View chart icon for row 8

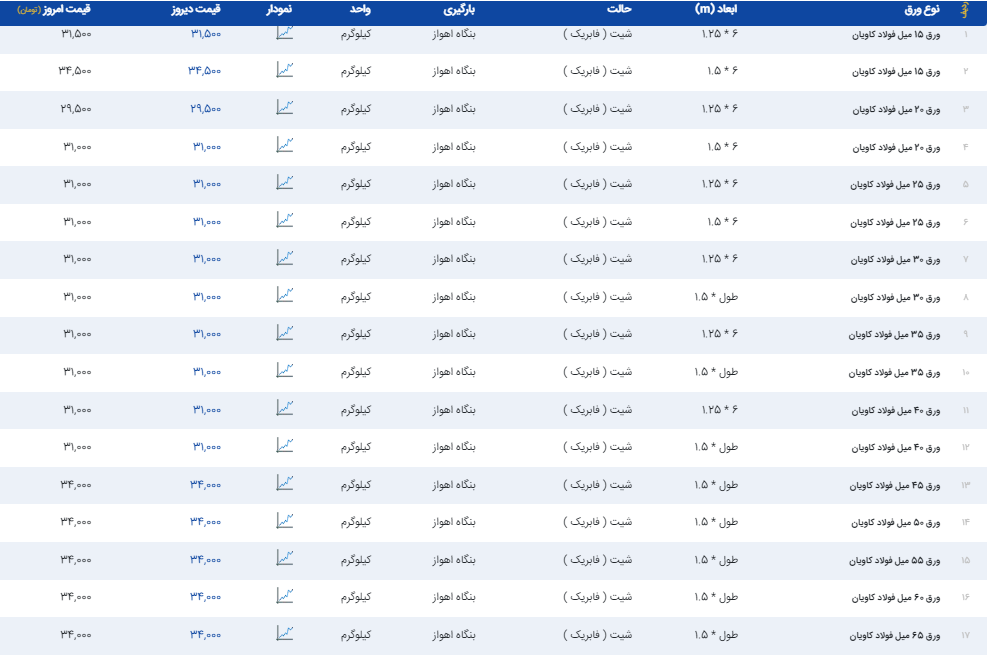tap(285, 295)
